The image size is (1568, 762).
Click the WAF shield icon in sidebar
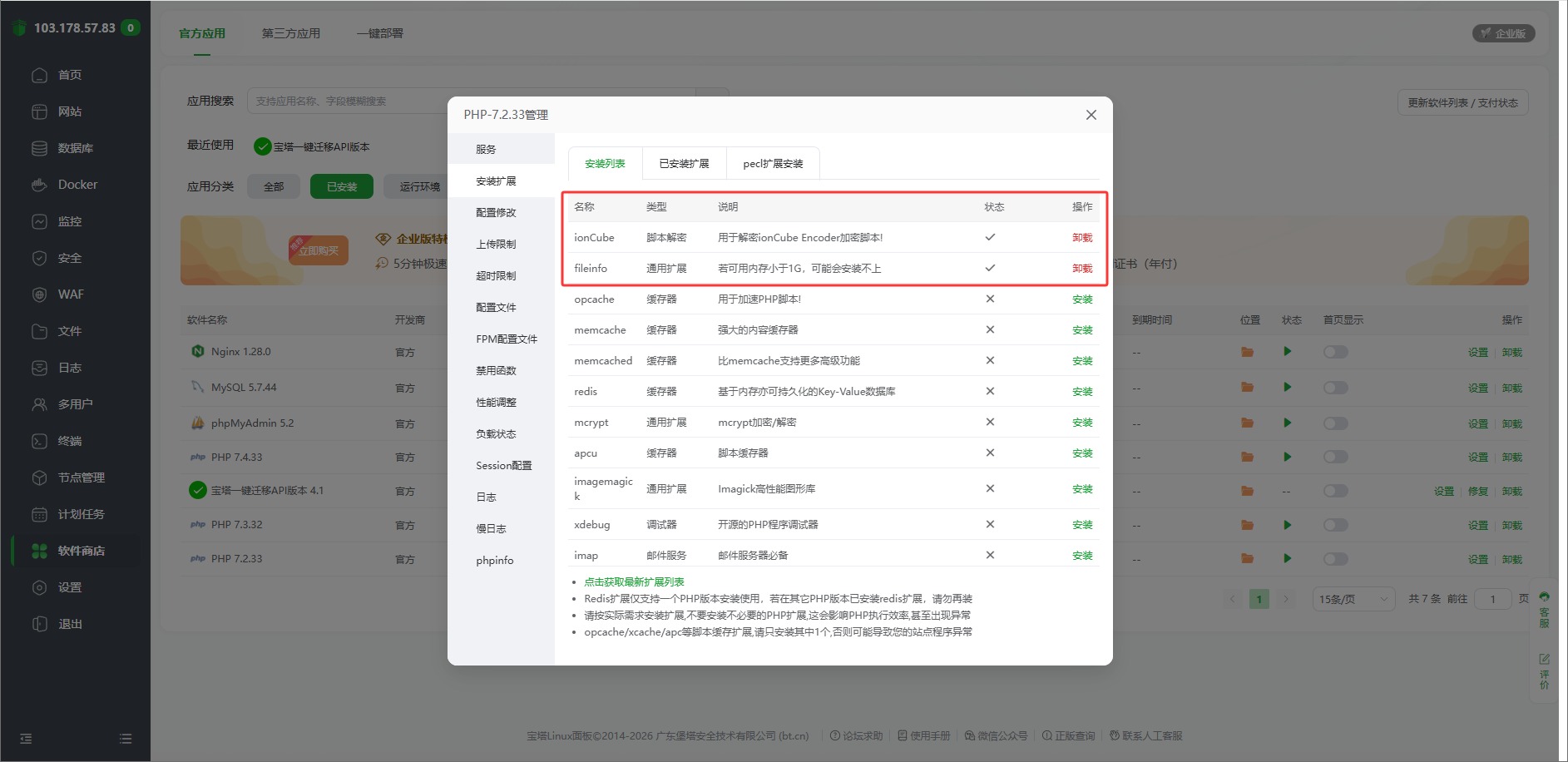point(39,294)
